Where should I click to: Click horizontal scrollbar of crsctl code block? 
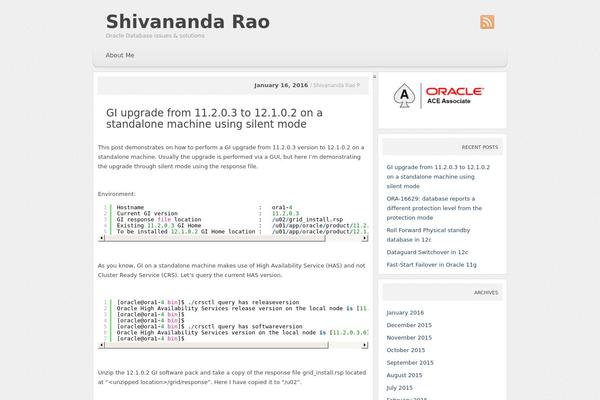click(x=216, y=345)
